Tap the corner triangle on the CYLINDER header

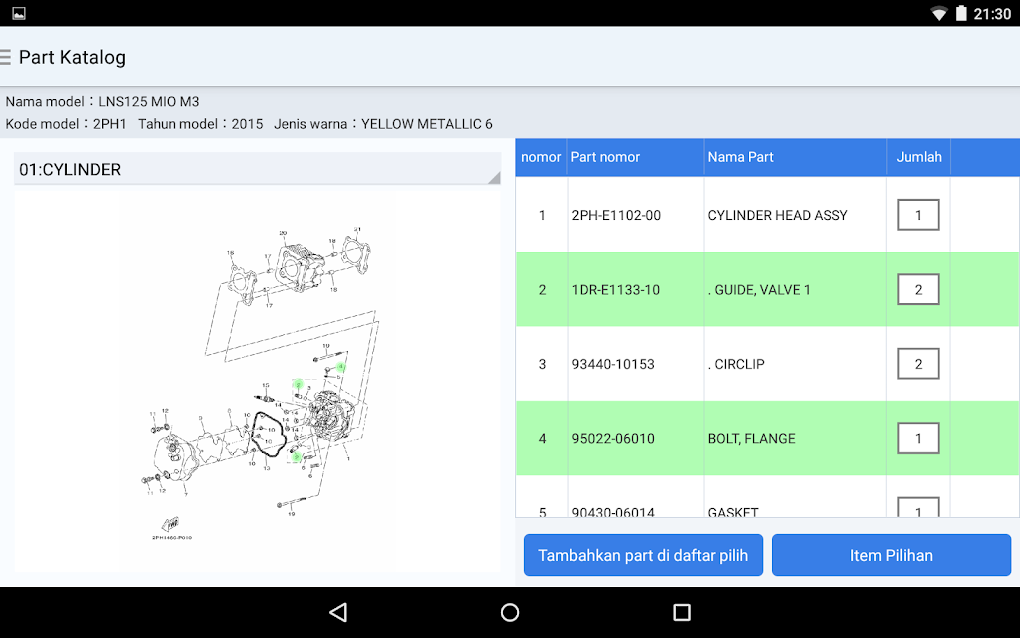[493, 178]
